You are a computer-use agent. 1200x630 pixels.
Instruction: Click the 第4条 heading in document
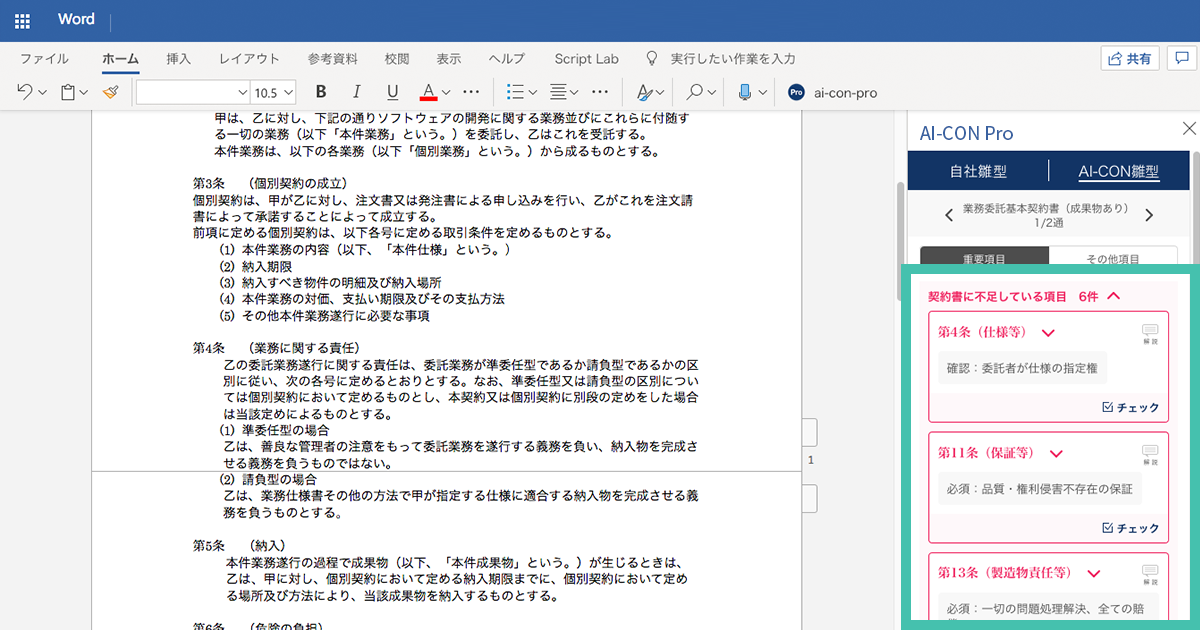pyautogui.click(x=276, y=348)
